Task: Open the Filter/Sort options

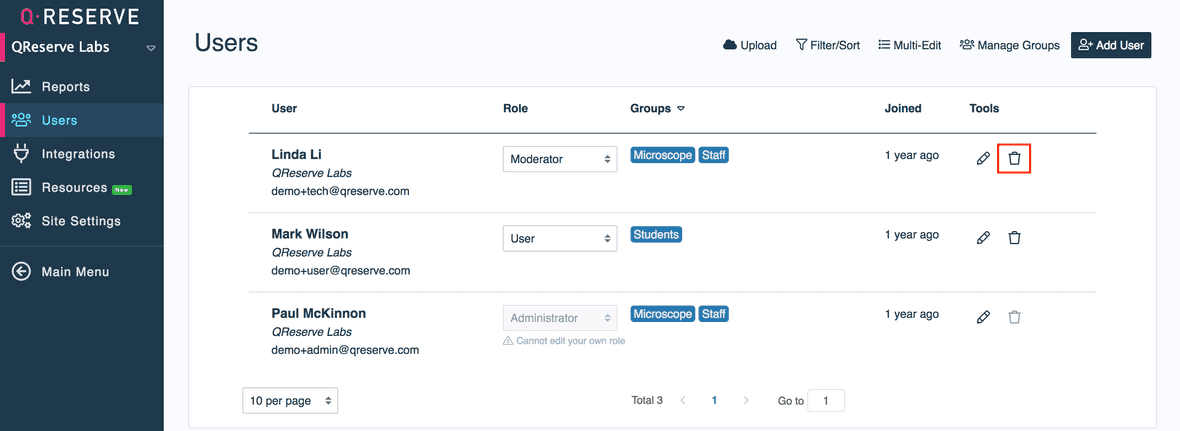Action: click(x=827, y=45)
